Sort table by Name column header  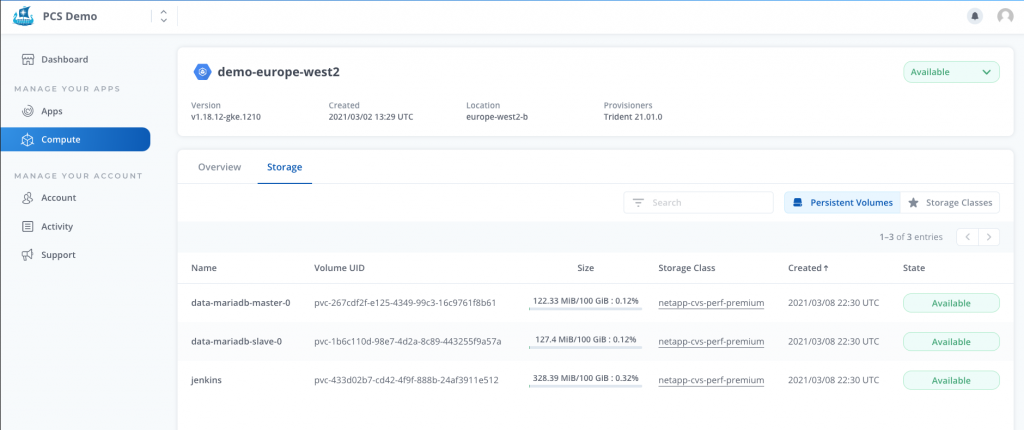pos(204,268)
